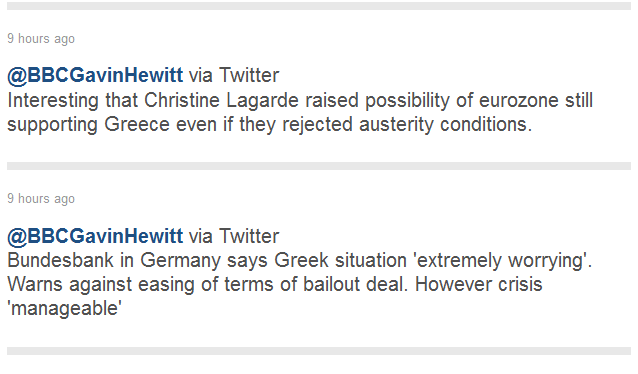Click the line beginning 'Warns against easing'

(x=275, y=284)
